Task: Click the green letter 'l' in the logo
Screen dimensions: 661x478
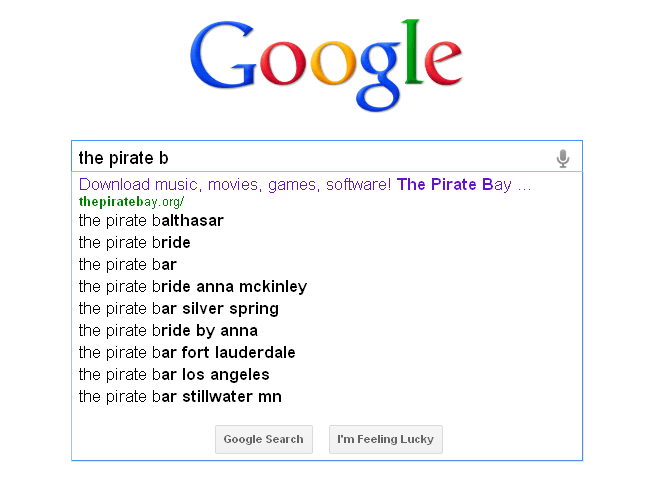Action: point(412,51)
